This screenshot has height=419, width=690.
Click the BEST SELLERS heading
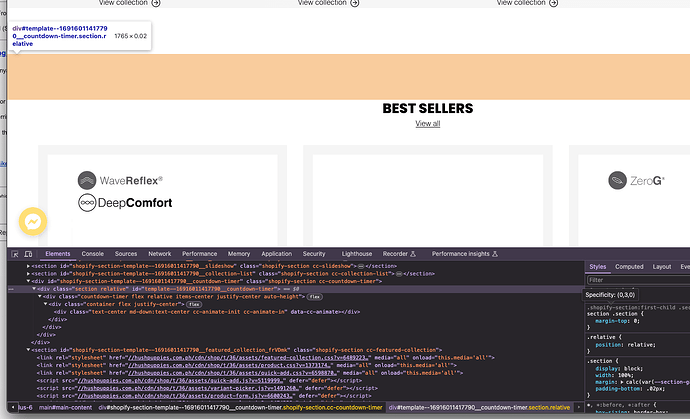428,108
